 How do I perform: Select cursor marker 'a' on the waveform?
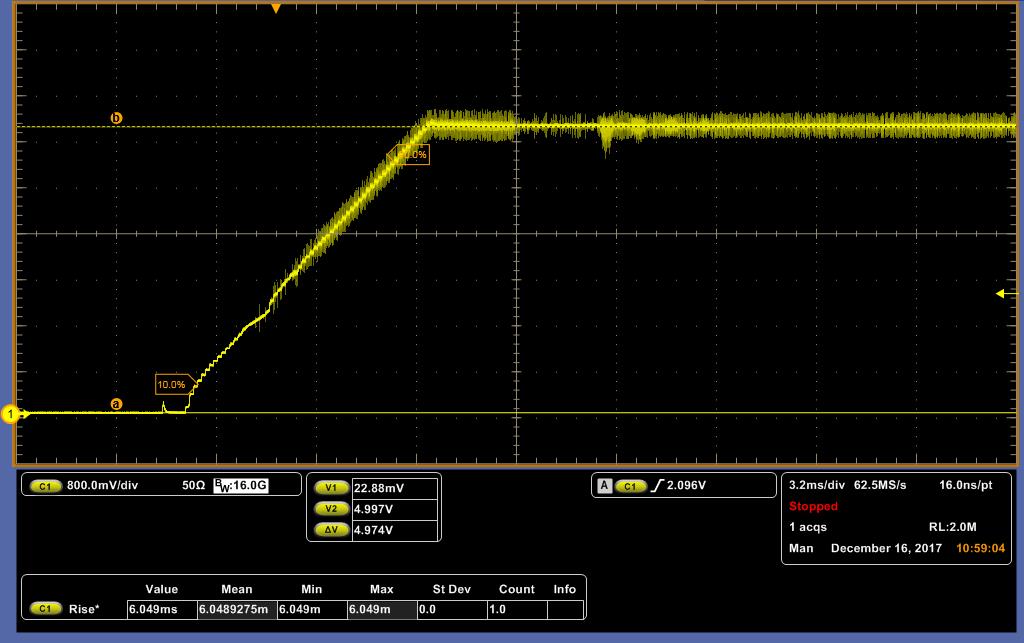(116, 404)
